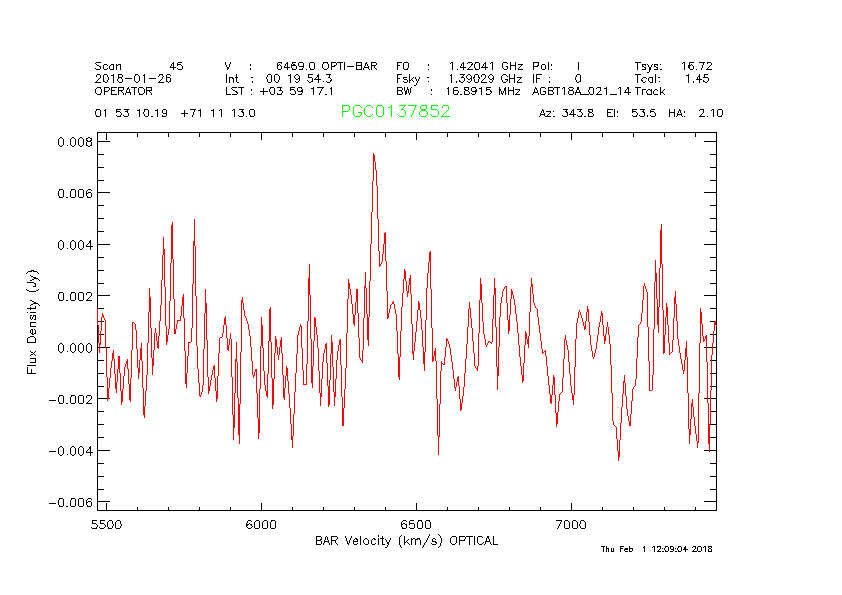Click the -0.006 y-axis tick label
Screen dimensions: 842x595
click(x=70, y=502)
